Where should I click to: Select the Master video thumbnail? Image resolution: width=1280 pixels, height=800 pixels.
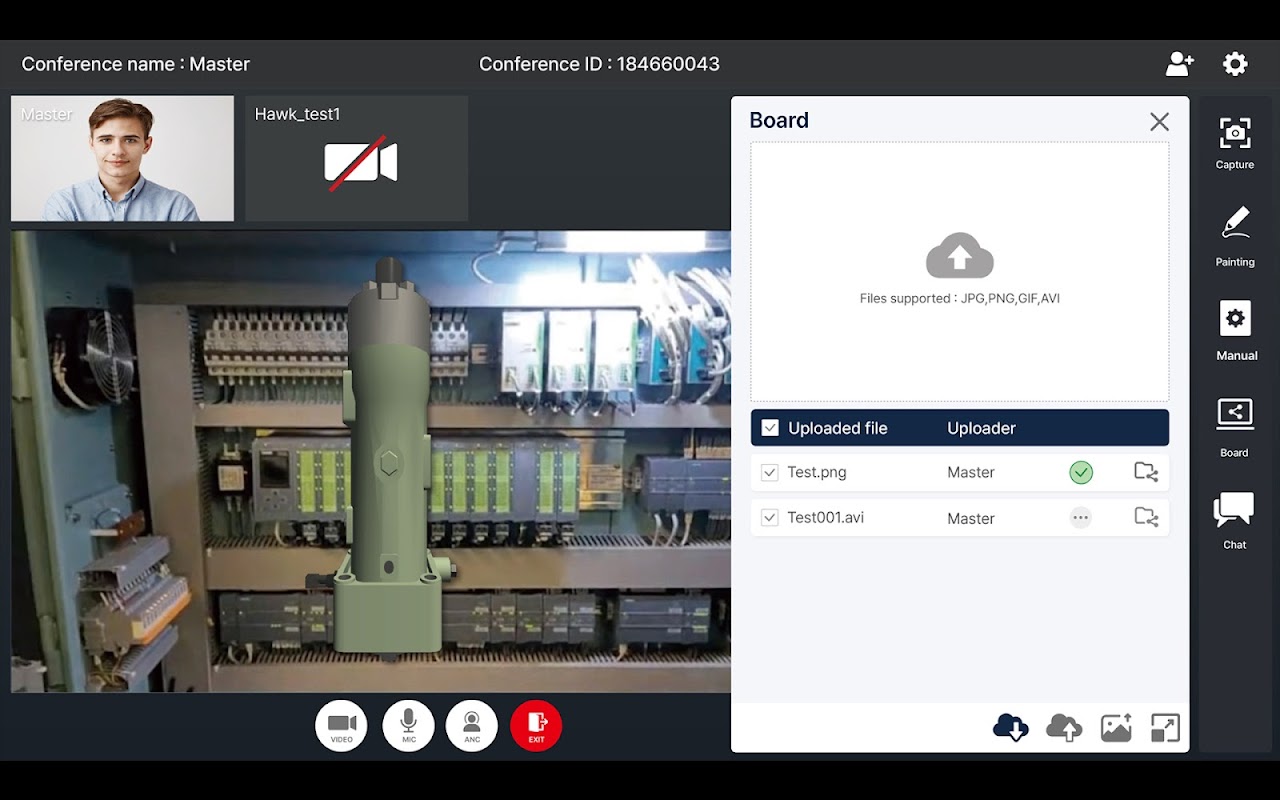click(x=122, y=158)
